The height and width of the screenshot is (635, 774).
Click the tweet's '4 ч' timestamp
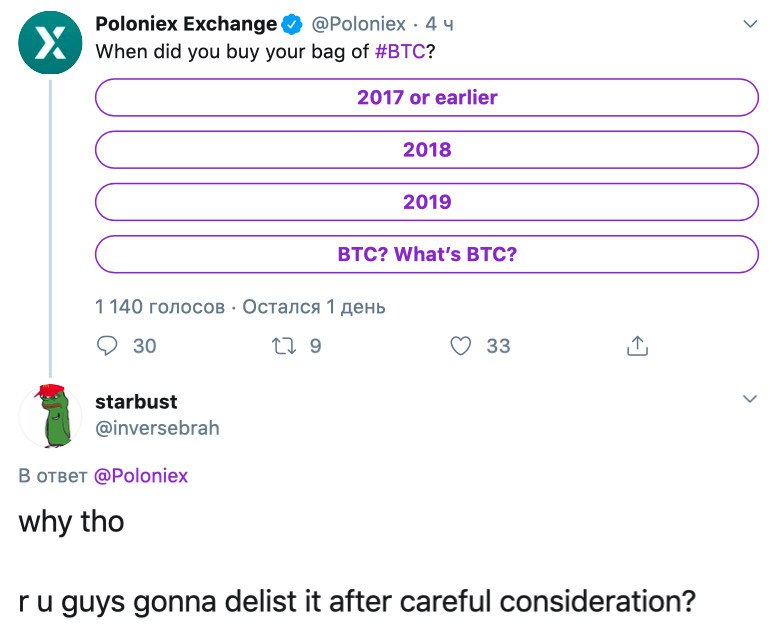tap(439, 24)
